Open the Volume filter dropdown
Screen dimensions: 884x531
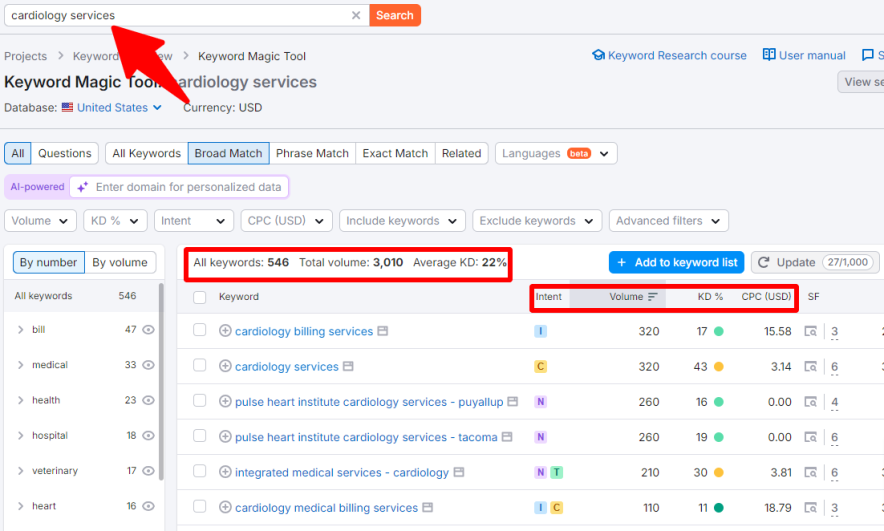40,221
